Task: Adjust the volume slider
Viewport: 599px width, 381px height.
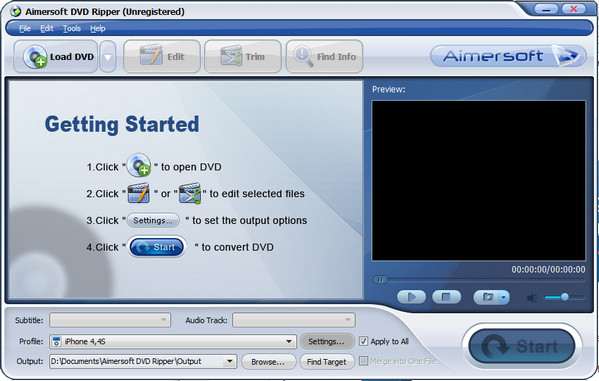Action: (565, 297)
